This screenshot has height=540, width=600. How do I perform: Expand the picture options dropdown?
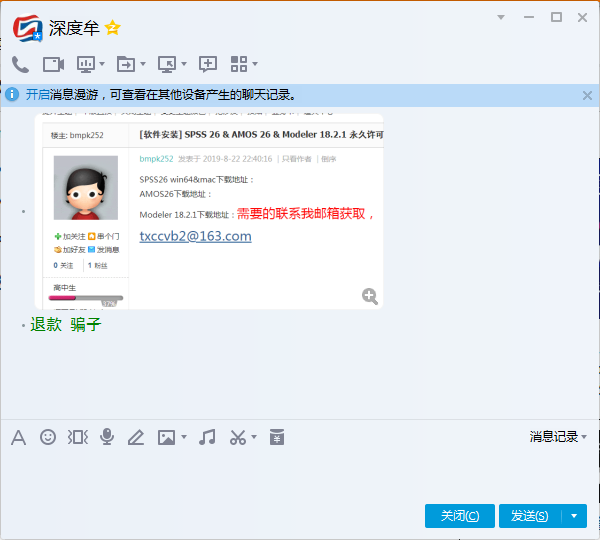pyautogui.click(x=184, y=437)
